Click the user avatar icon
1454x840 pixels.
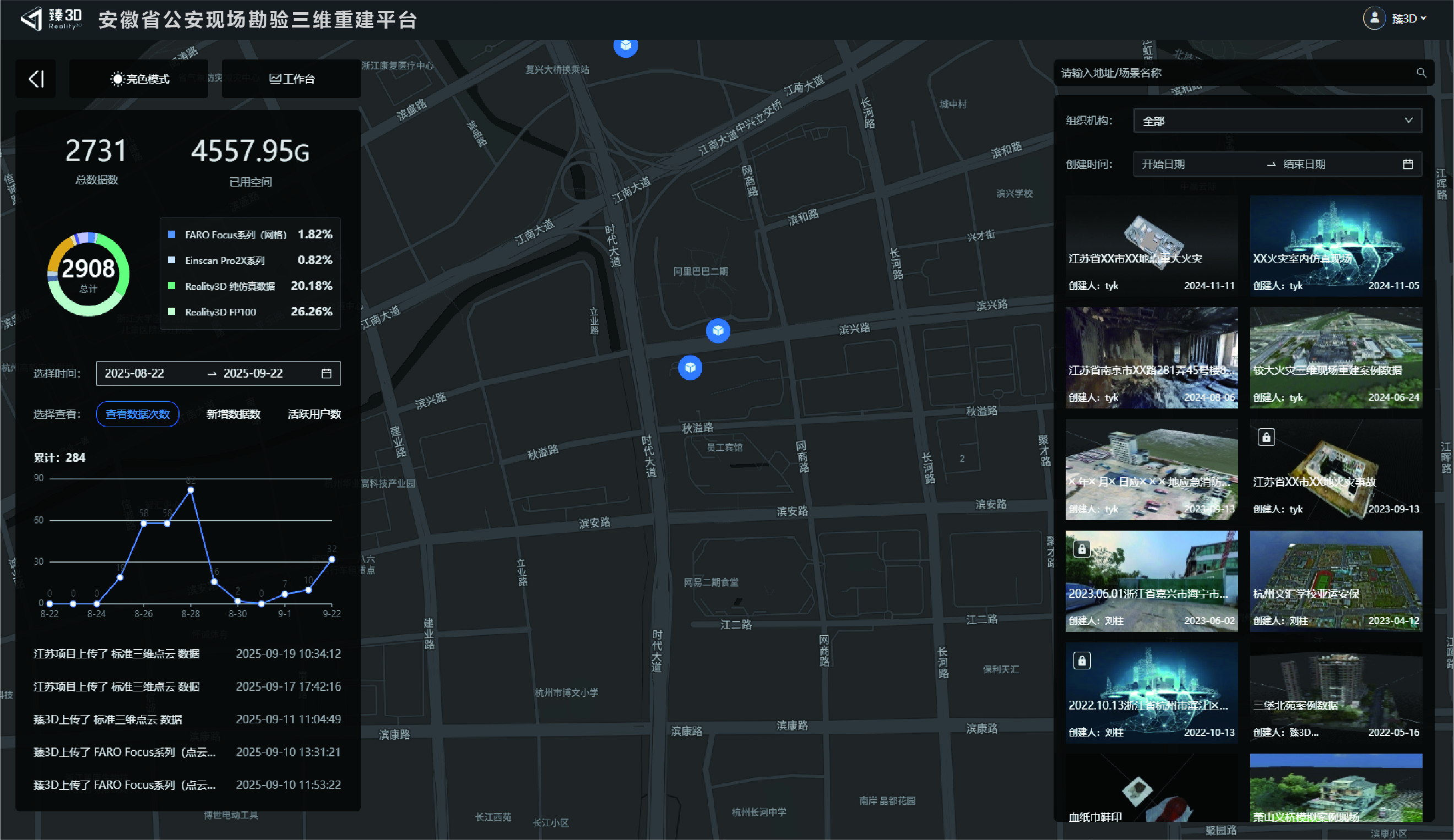point(1374,19)
